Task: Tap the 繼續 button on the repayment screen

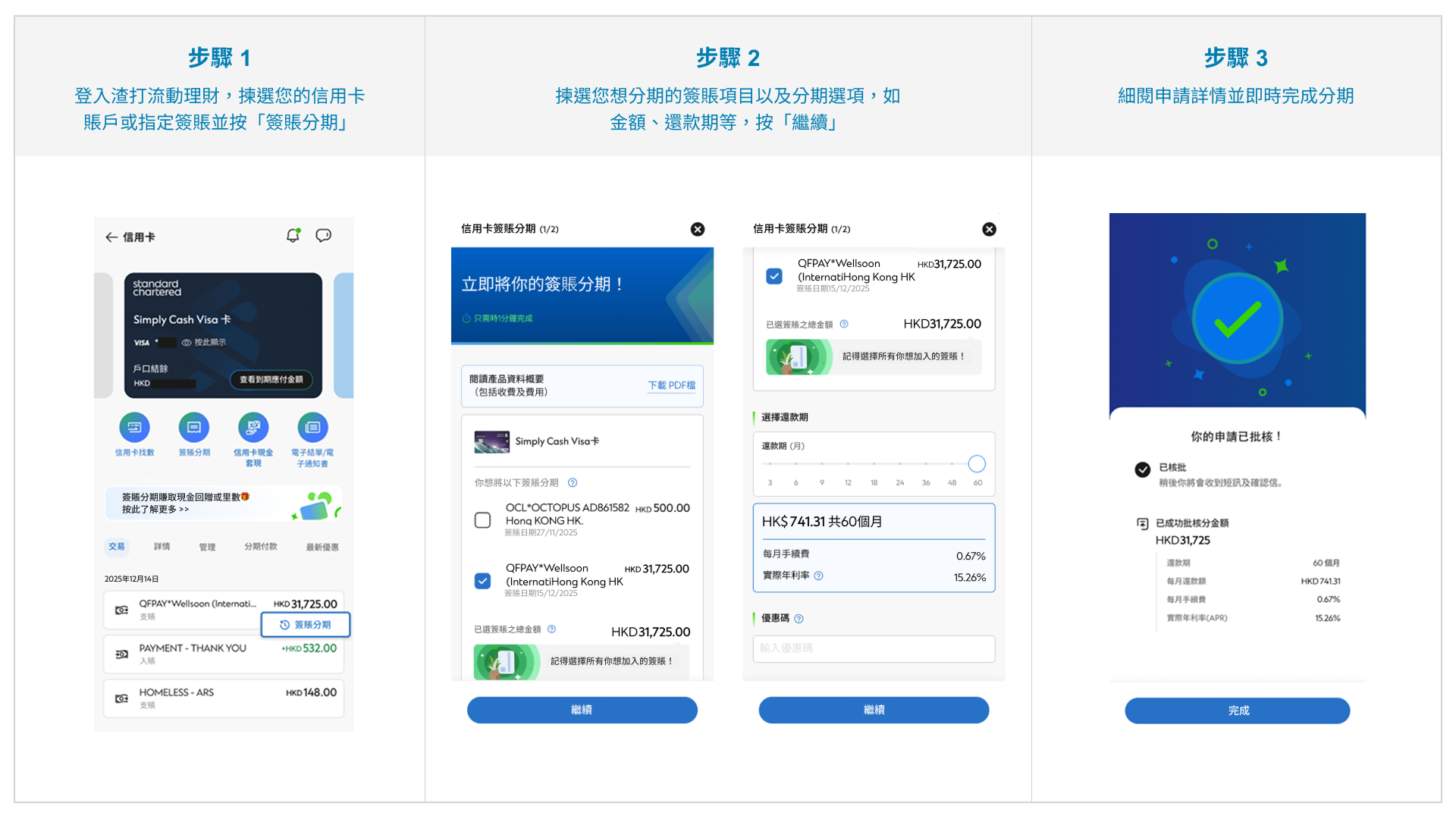Action: pyautogui.click(x=873, y=710)
